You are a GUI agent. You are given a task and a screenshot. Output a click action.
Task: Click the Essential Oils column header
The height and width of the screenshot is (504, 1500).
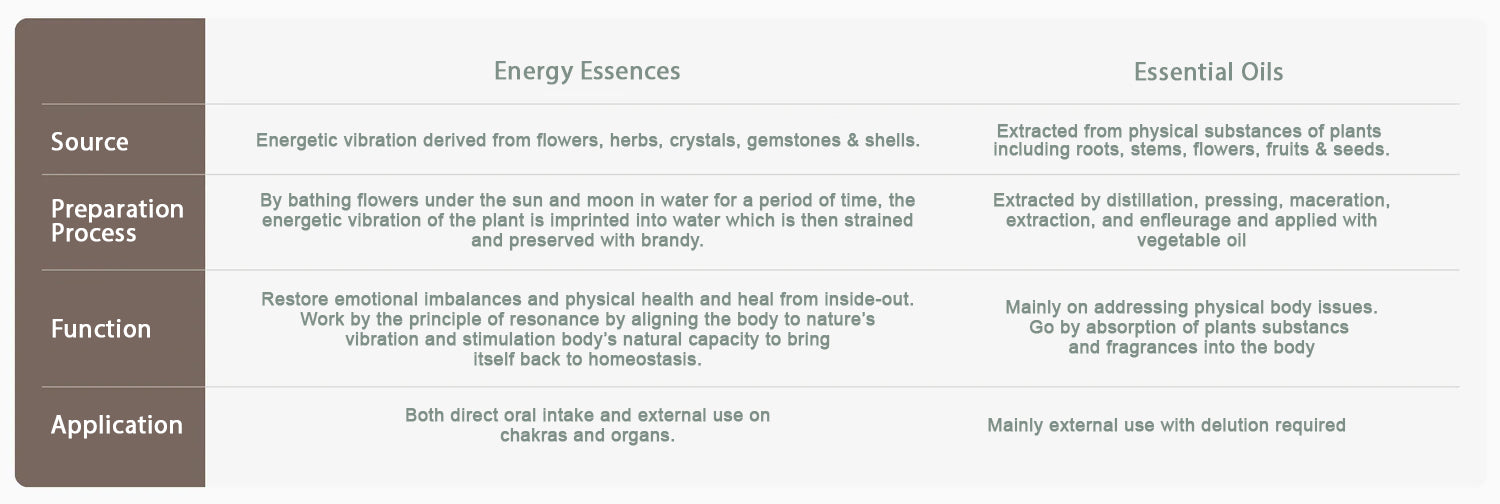coord(1208,72)
